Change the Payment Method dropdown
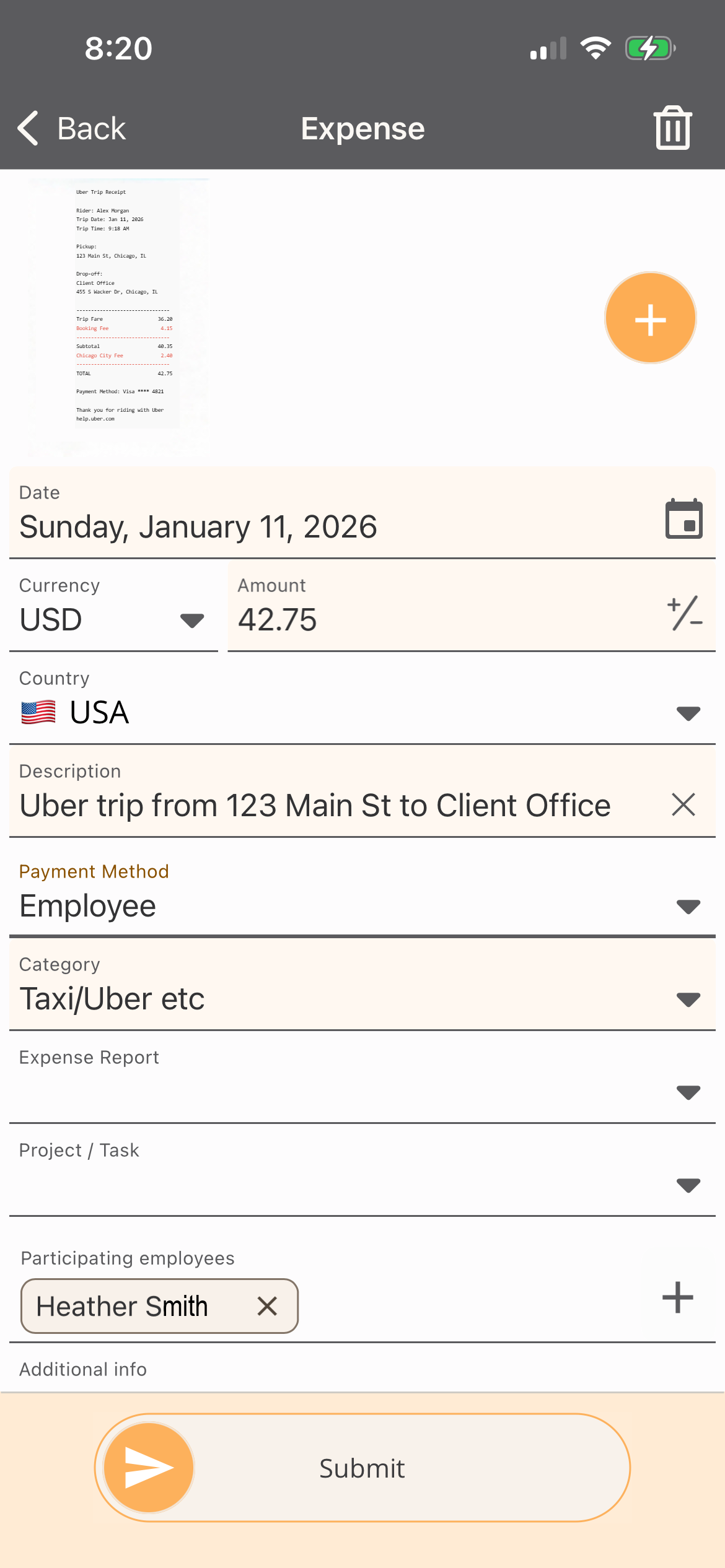725x1568 pixels. tap(362, 905)
